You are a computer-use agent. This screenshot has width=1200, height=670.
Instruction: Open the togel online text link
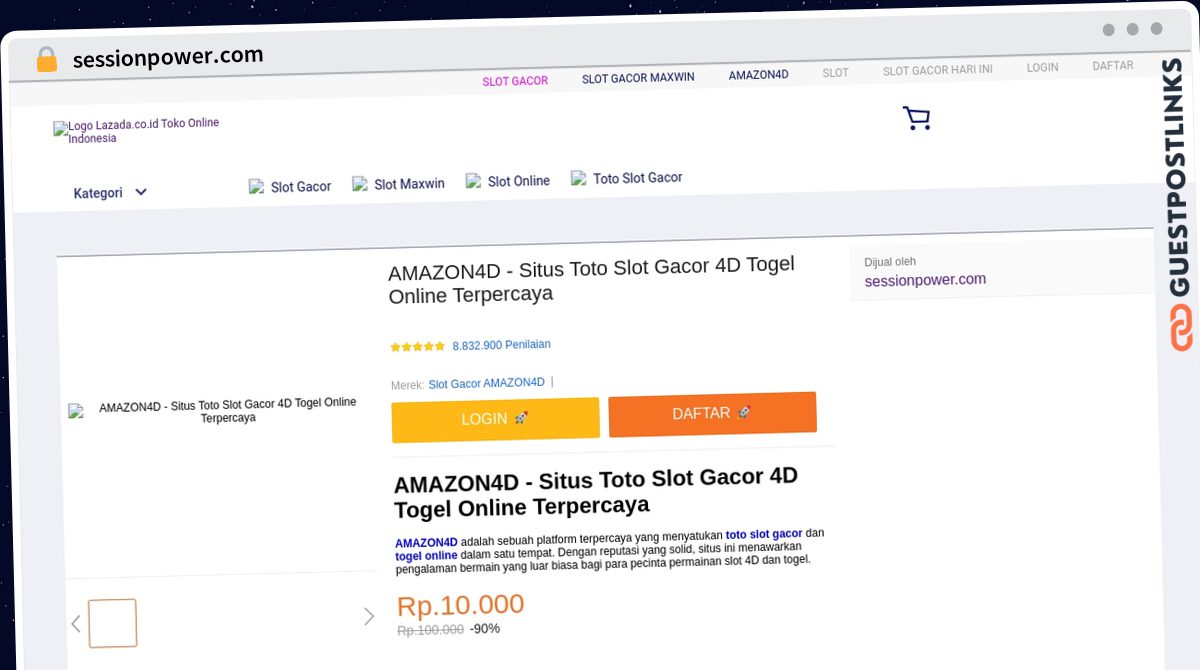click(426, 556)
